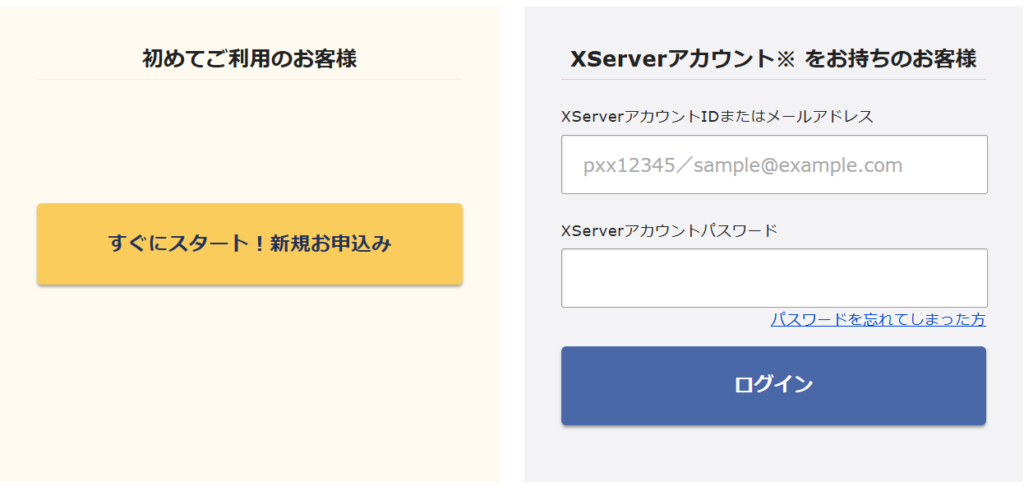Click the XServerアカウントパスワード label text
1024x487 pixels.
(669, 230)
